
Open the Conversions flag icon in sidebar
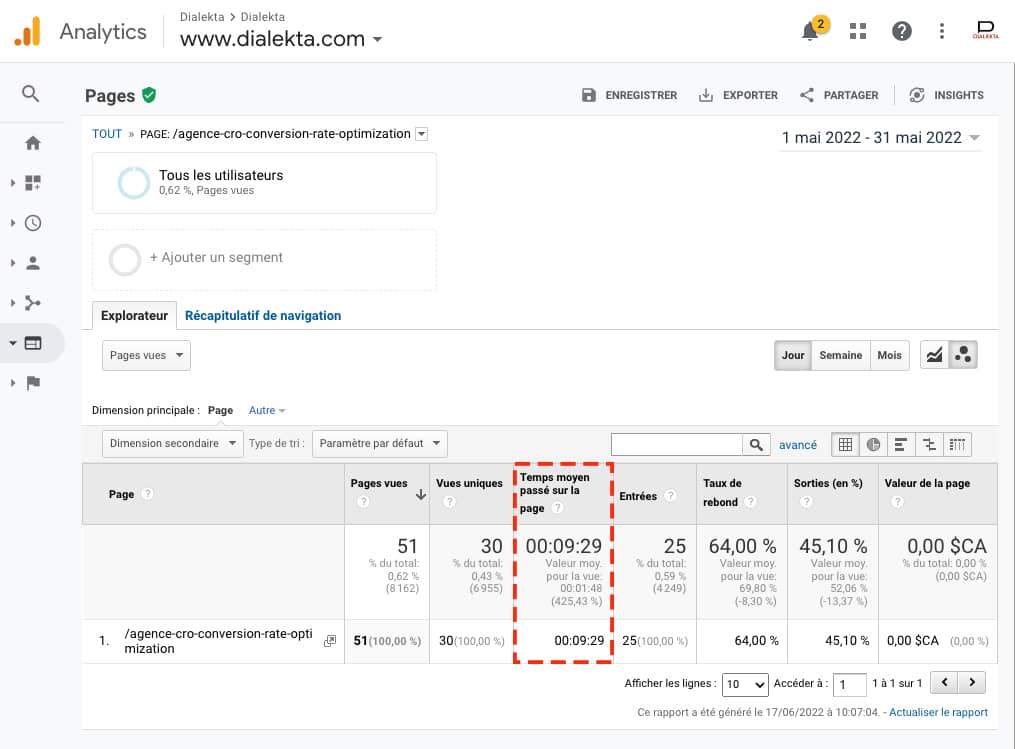(31, 382)
